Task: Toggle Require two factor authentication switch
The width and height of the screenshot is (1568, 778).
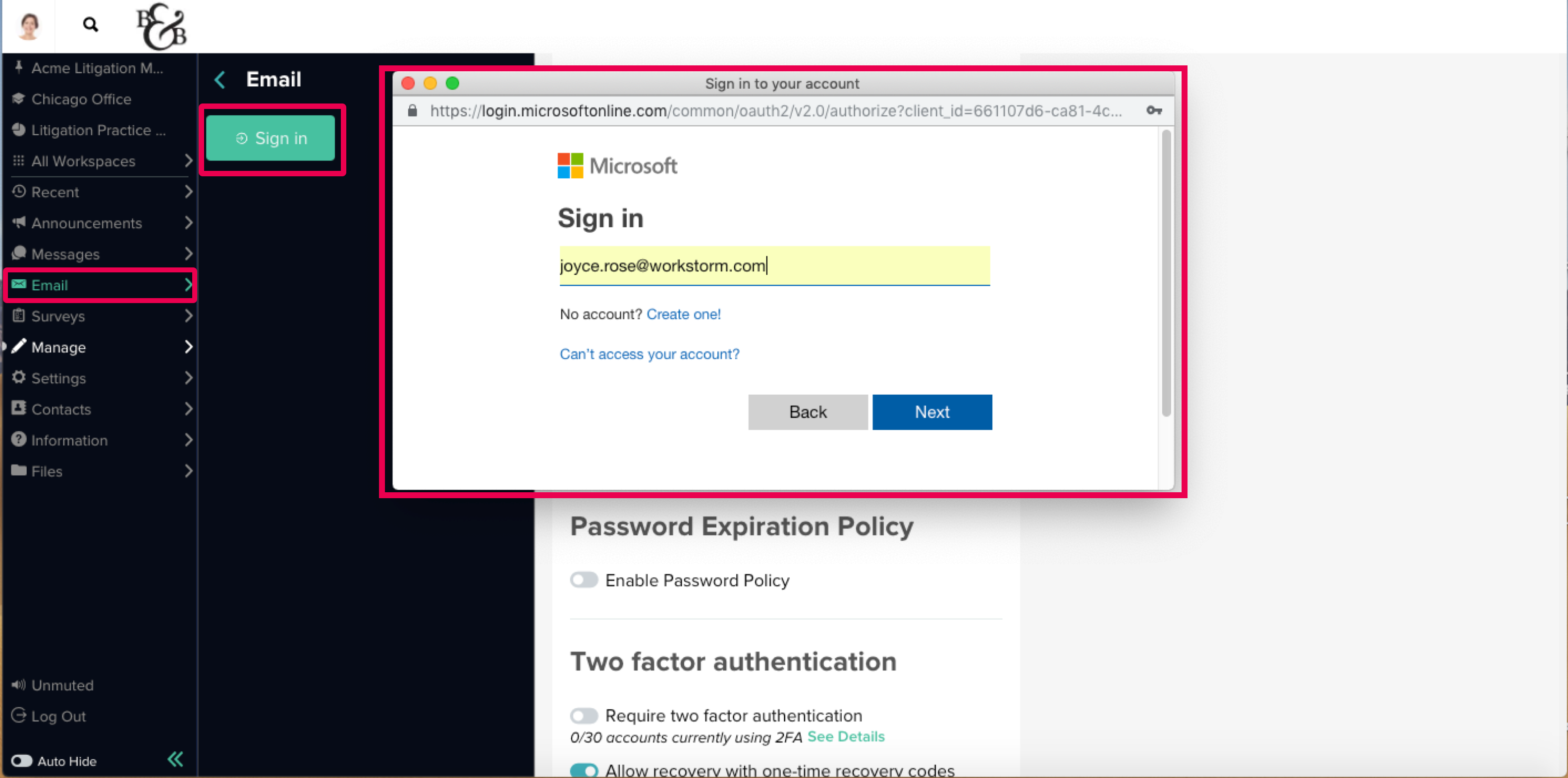Action: [584, 715]
